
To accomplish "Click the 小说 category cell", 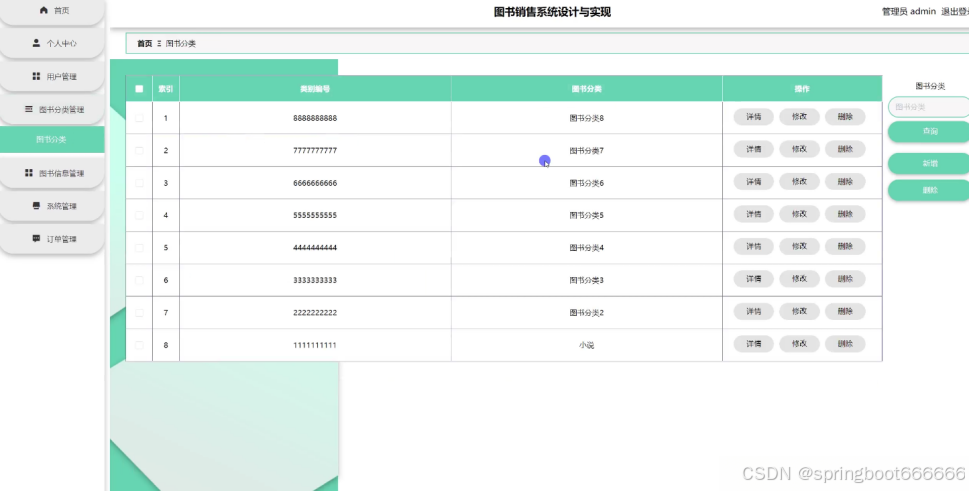I will click(586, 345).
